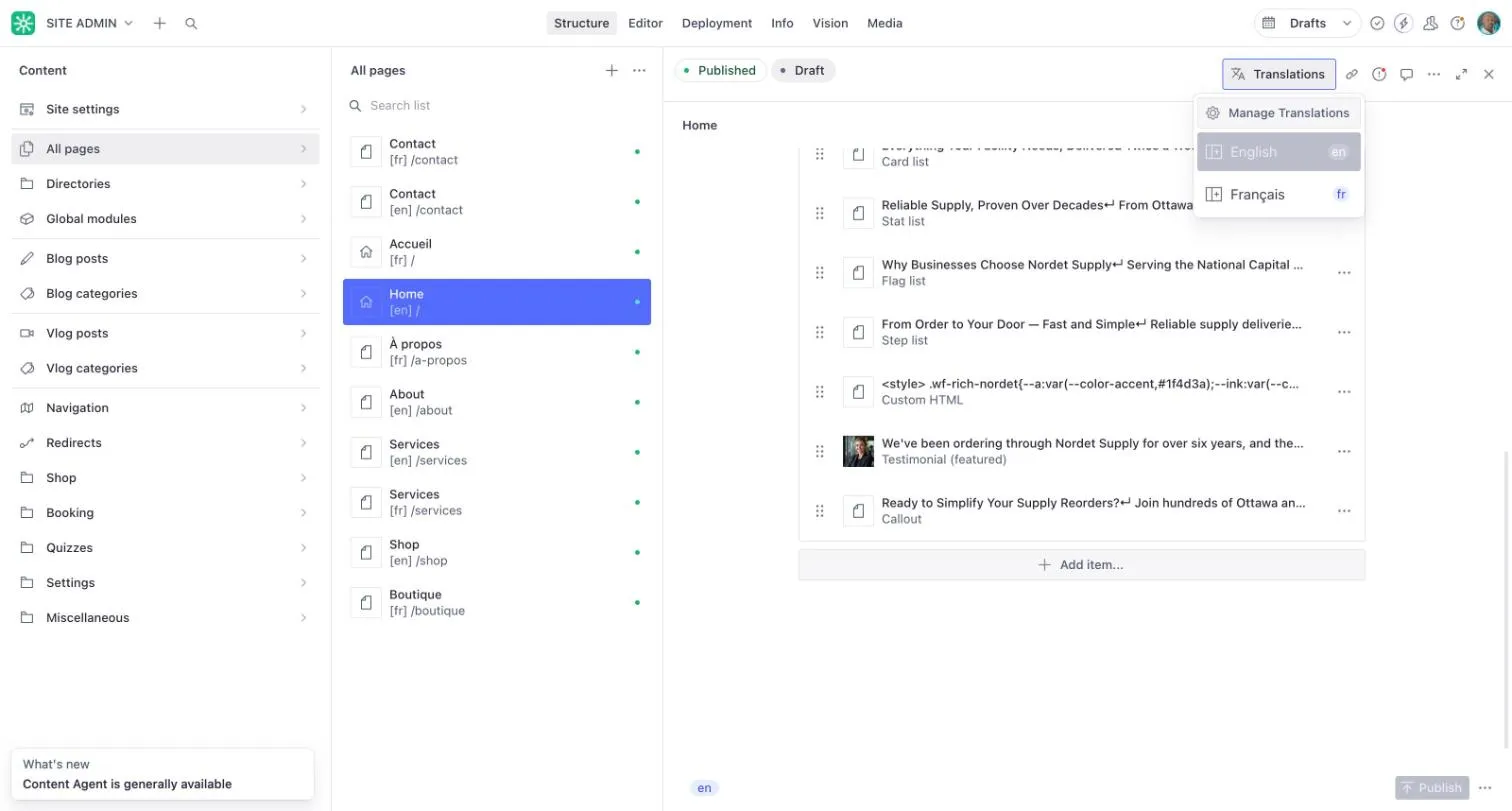Open the Drafts perspective dropdown in top bar
This screenshot has width=1512, height=811.
[1308, 23]
